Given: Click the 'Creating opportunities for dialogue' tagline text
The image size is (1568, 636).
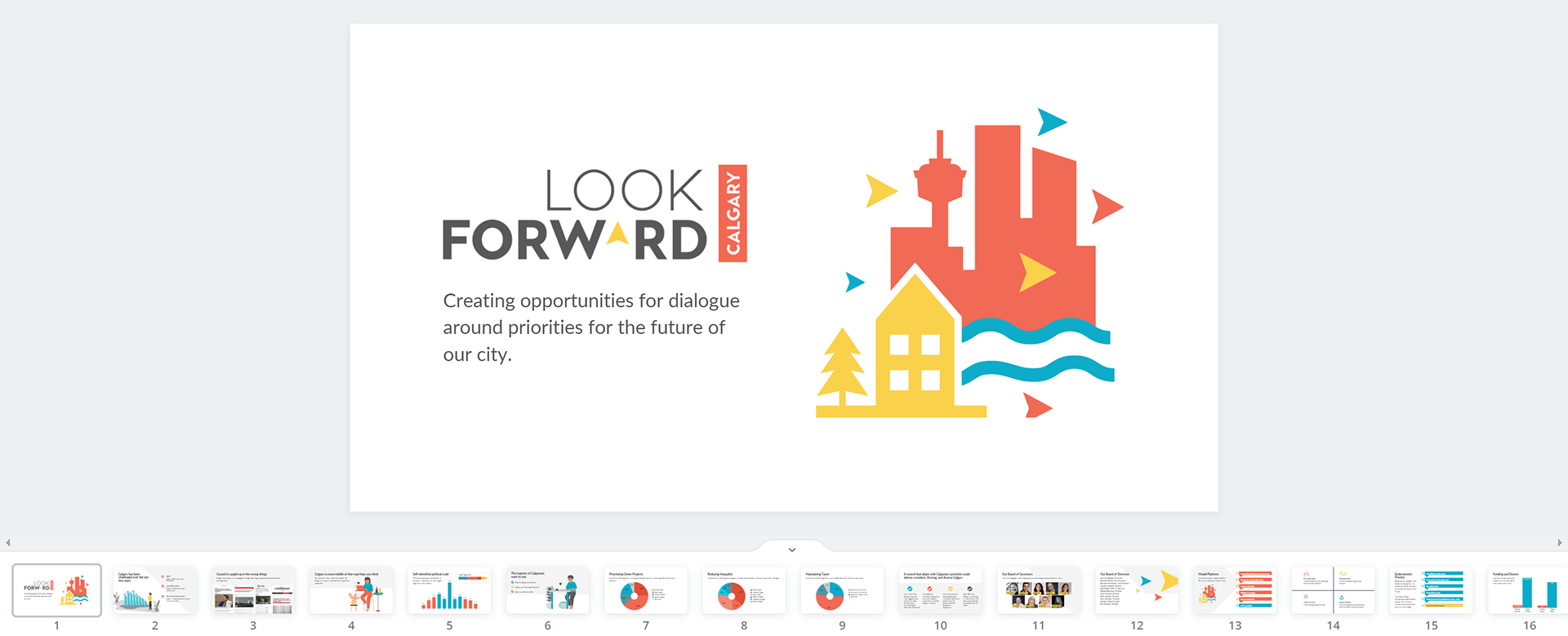Looking at the screenshot, I should [x=591, y=327].
